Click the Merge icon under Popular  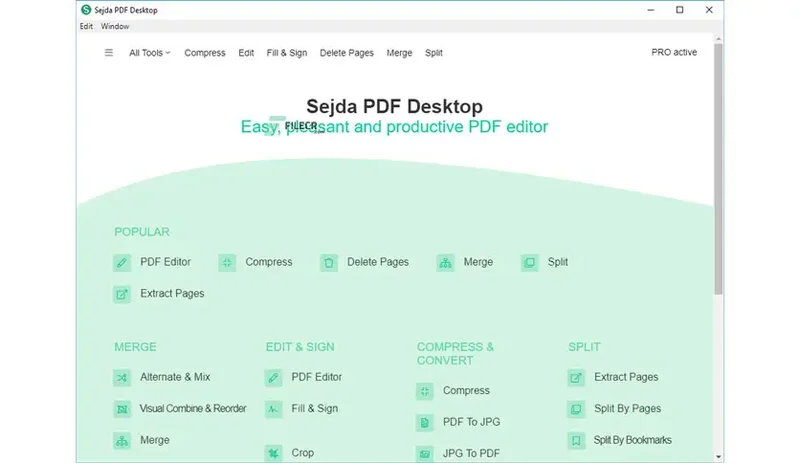coord(445,262)
